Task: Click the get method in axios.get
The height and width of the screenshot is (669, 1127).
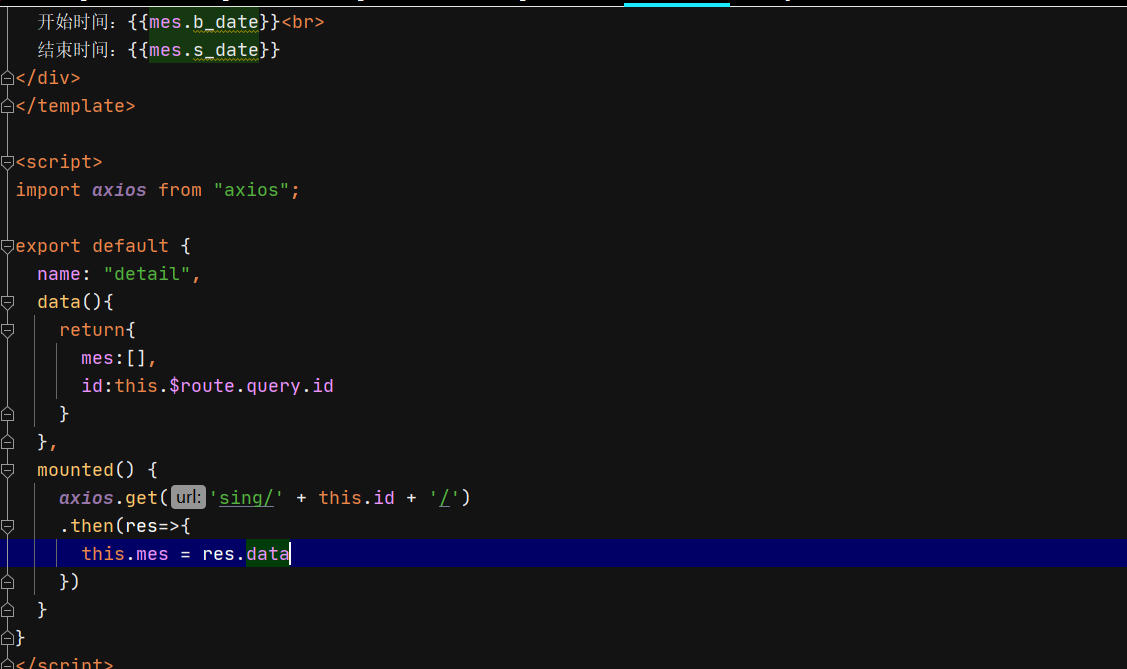Action: pos(141,498)
